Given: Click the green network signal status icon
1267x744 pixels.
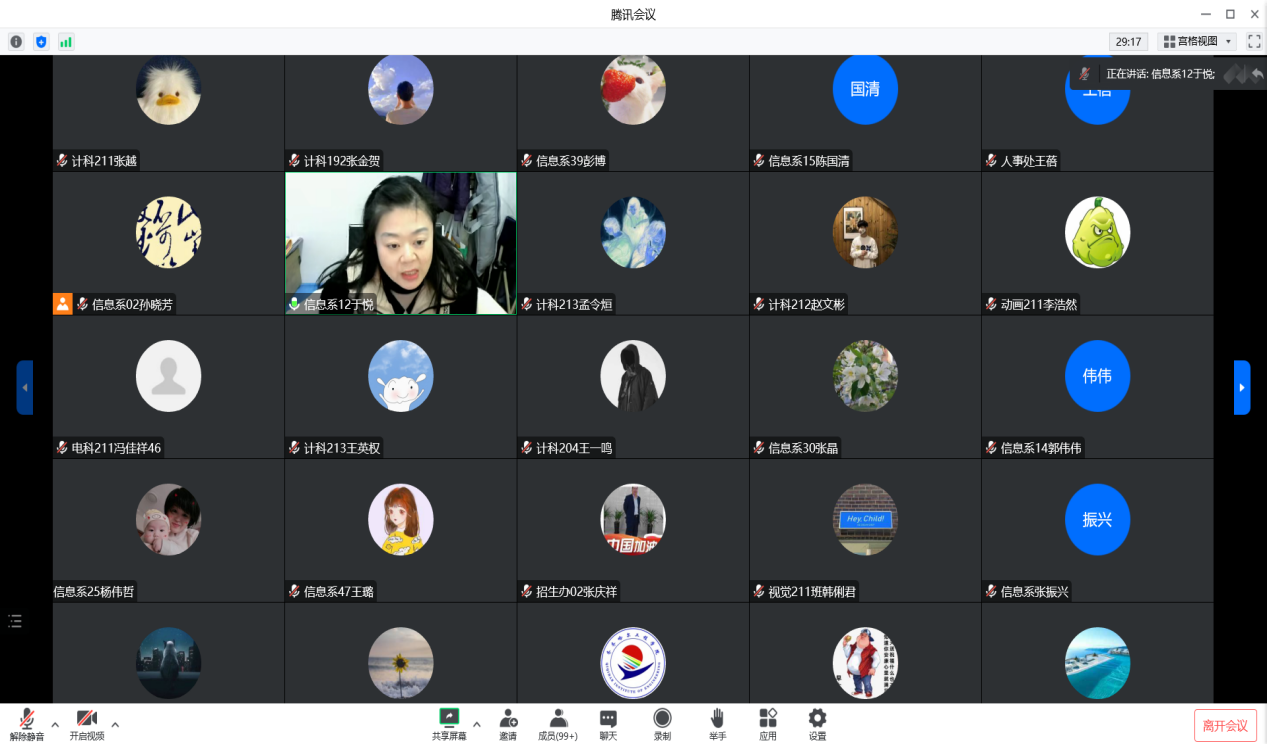Looking at the screenshot, I should click(66, 41).
